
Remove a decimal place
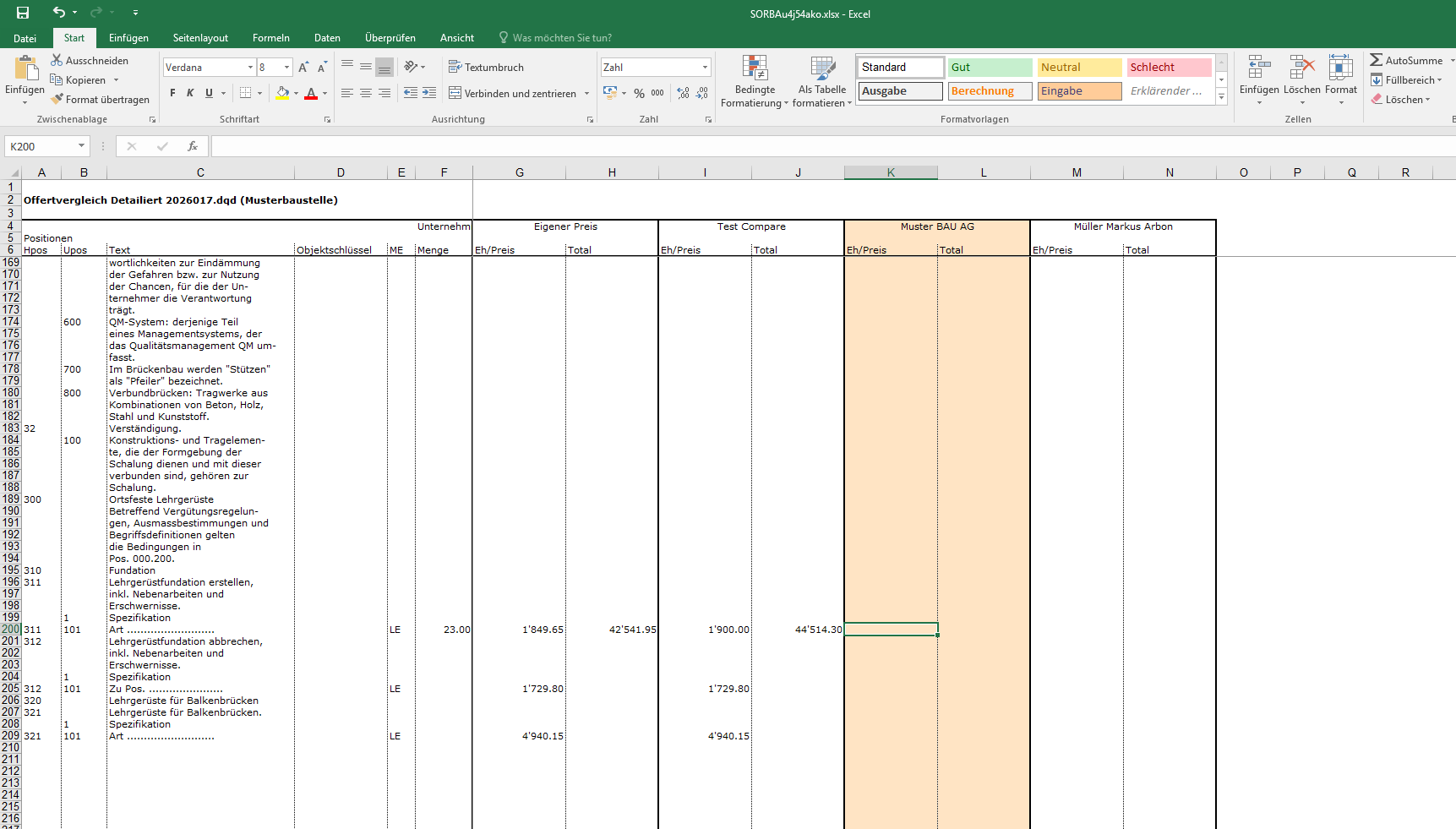tap(702, 93)
